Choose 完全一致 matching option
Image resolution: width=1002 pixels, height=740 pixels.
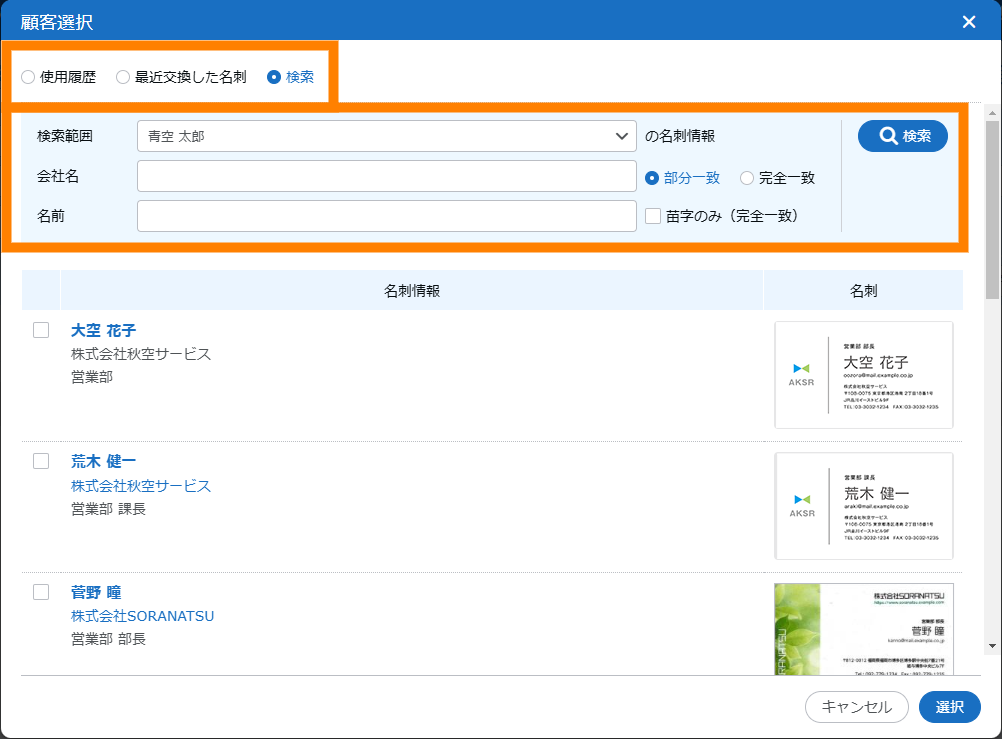(x=747, y=178)
